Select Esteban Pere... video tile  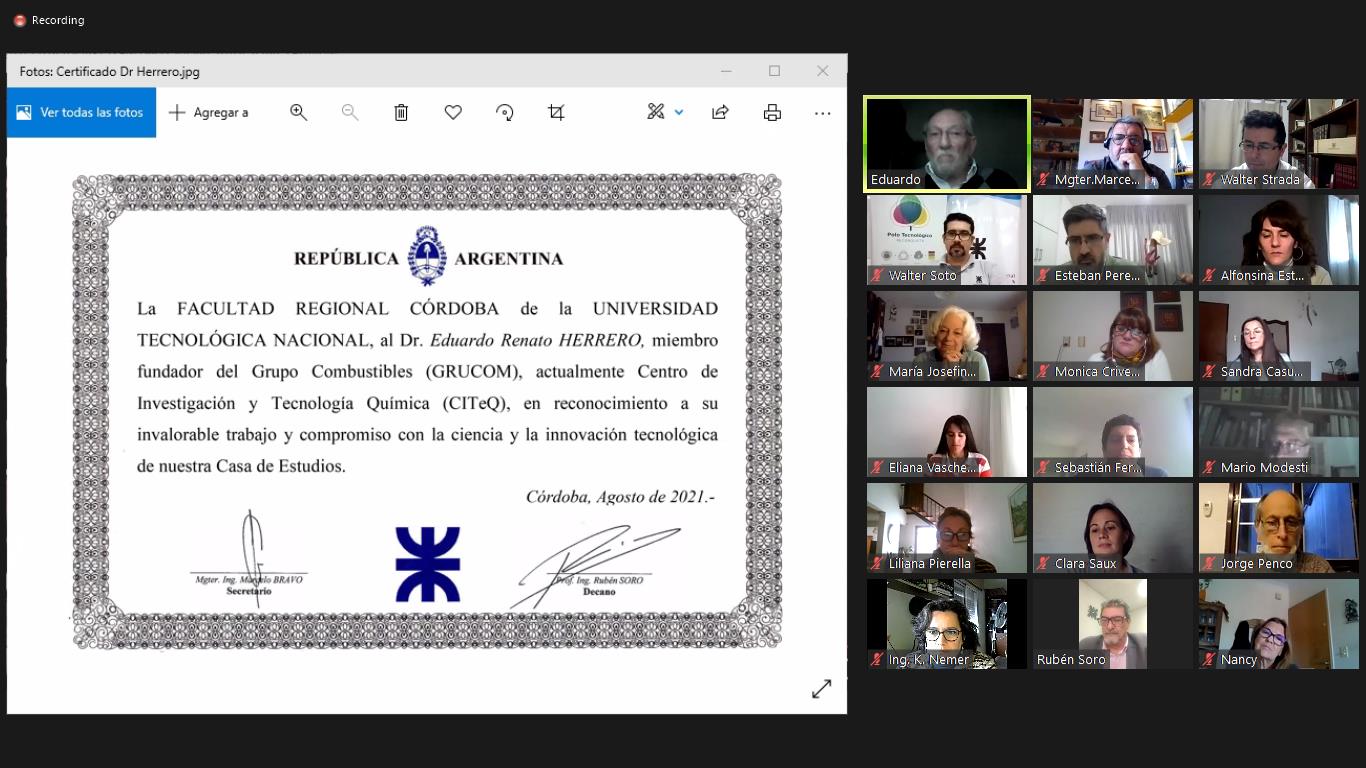[x=1113, y=240]
